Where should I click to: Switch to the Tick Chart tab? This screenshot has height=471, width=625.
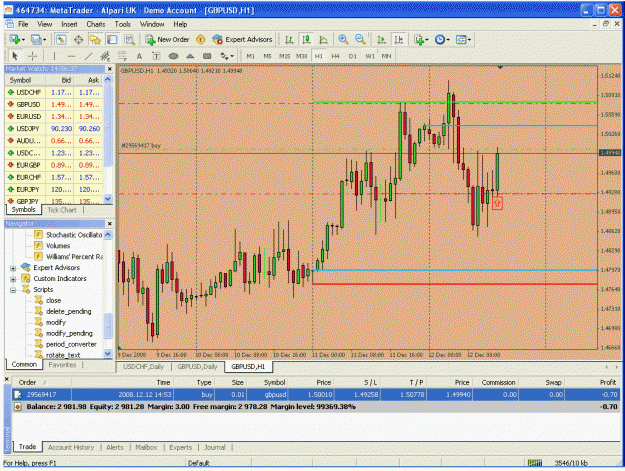pyautogui.click(x=62, y=210)
